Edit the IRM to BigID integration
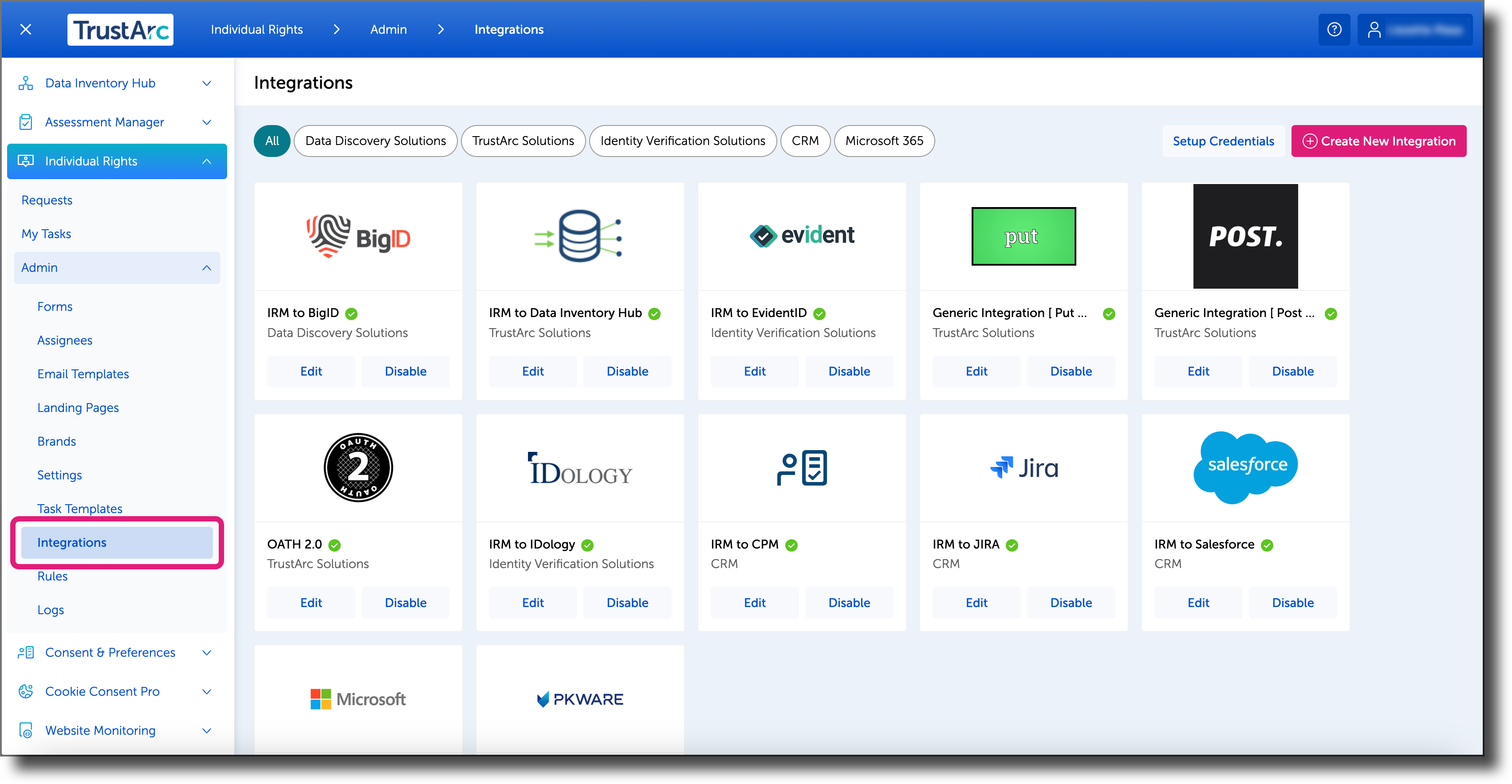Screen dimensions: 1512x784 (x=311, y=372)
